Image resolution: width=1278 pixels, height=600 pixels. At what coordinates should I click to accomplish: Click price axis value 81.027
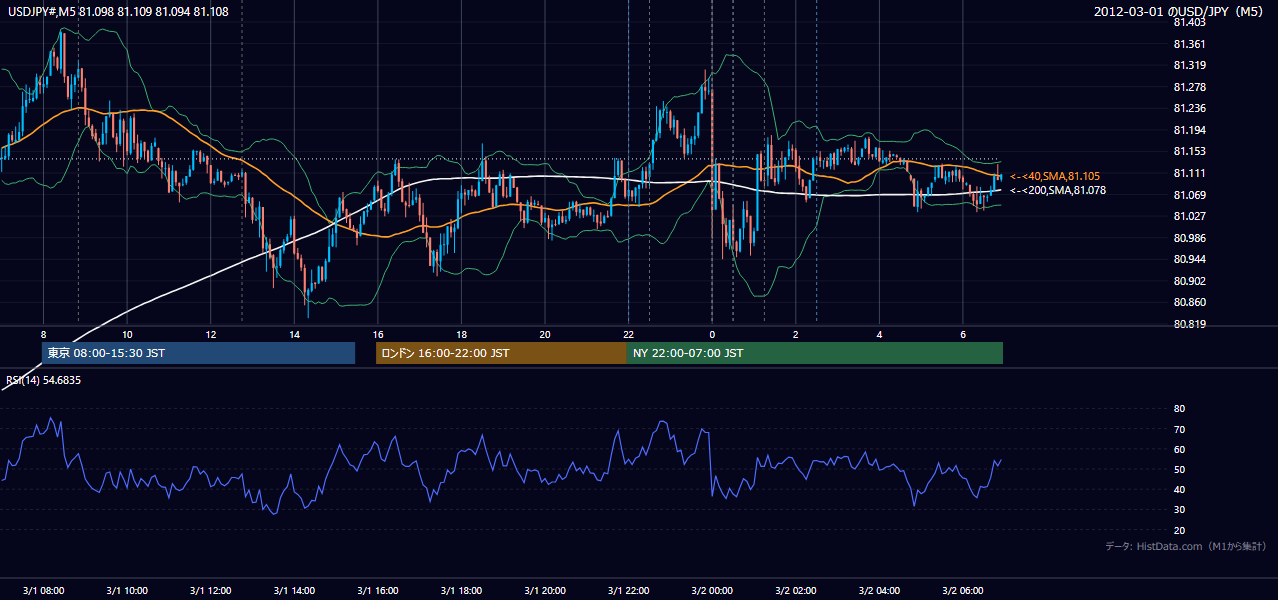[x=1189, y=216]
